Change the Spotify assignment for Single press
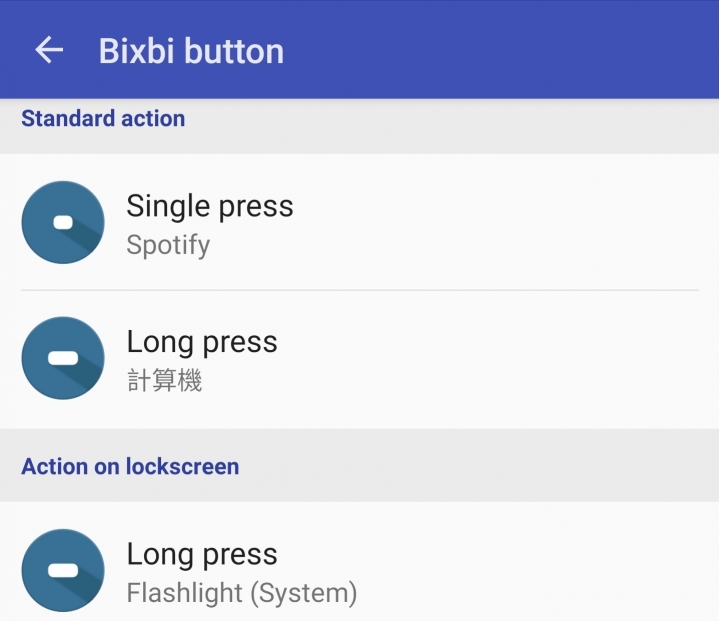Image resolution: width=720 pixels, height=621 pixels. coord(168,245)
